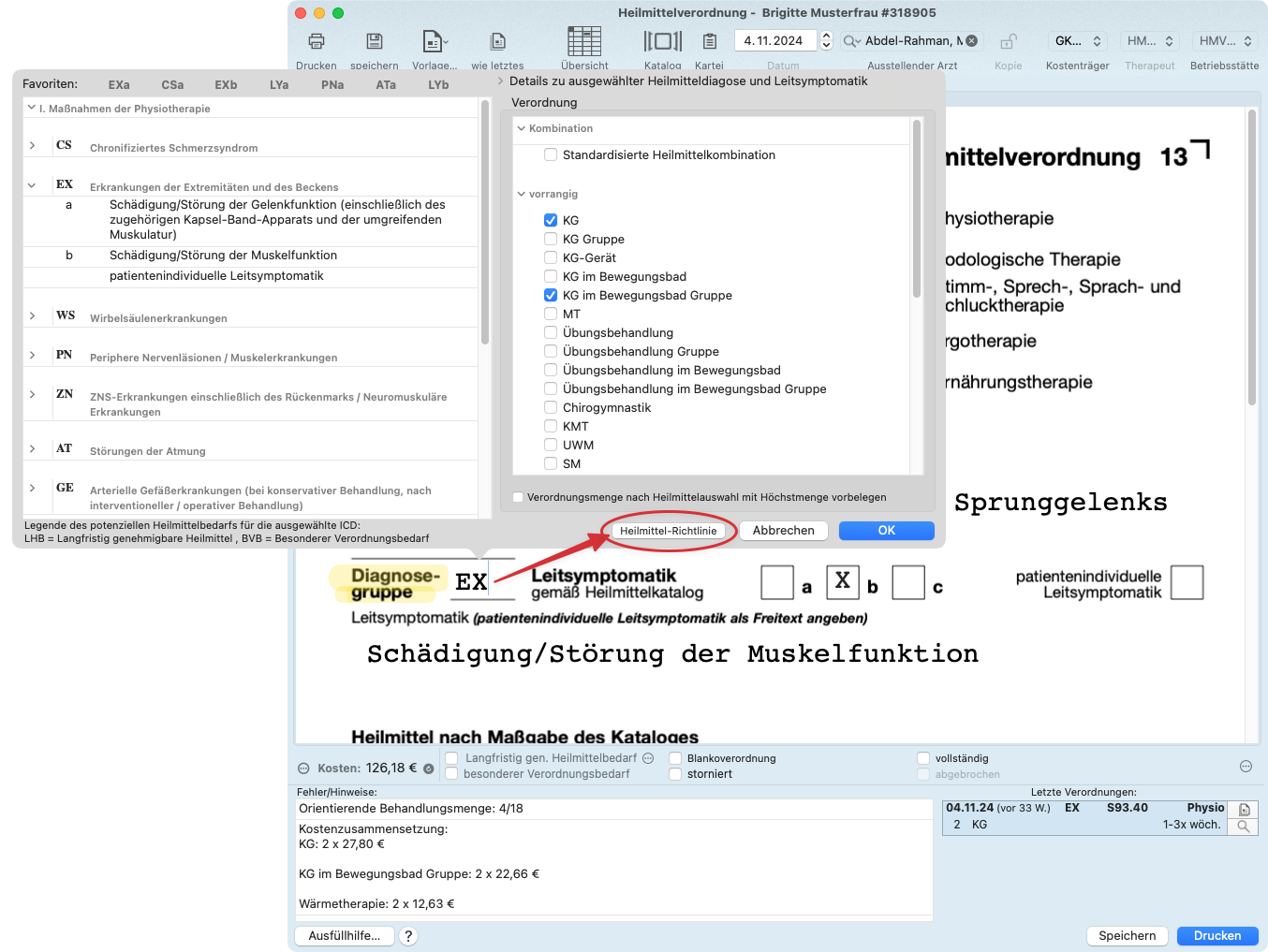
Task: Click the date field 4.11.2024
Action: click(x=775, y=40)
